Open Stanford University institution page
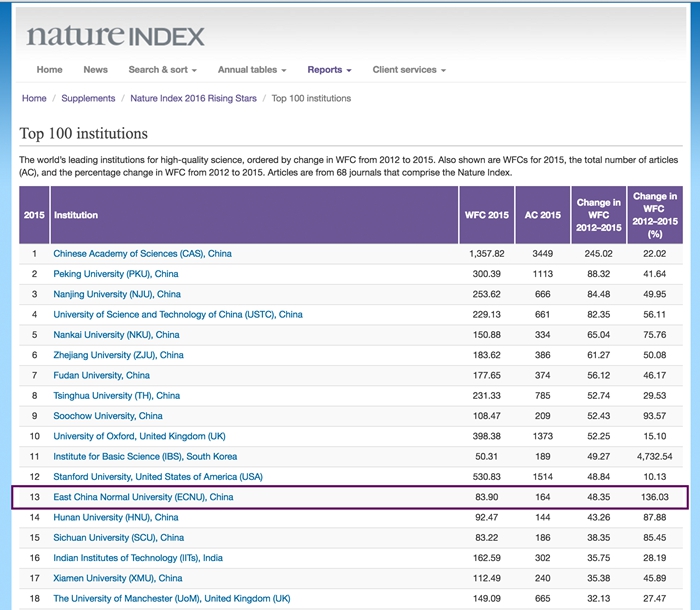This screenshot has width=700, height=610. click(x=158, y=477)
